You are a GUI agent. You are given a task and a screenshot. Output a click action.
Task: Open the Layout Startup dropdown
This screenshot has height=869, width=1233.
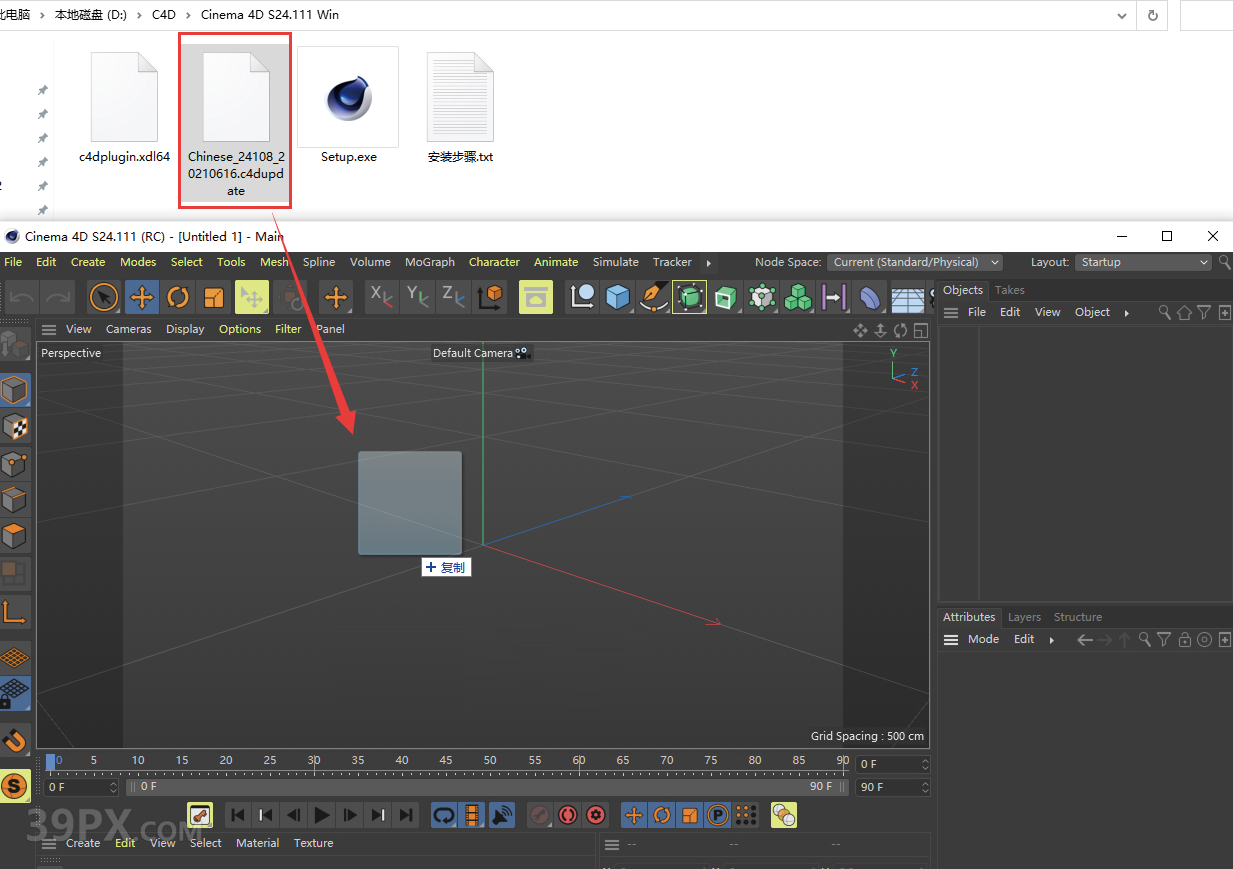click(x=1144, y=262)
